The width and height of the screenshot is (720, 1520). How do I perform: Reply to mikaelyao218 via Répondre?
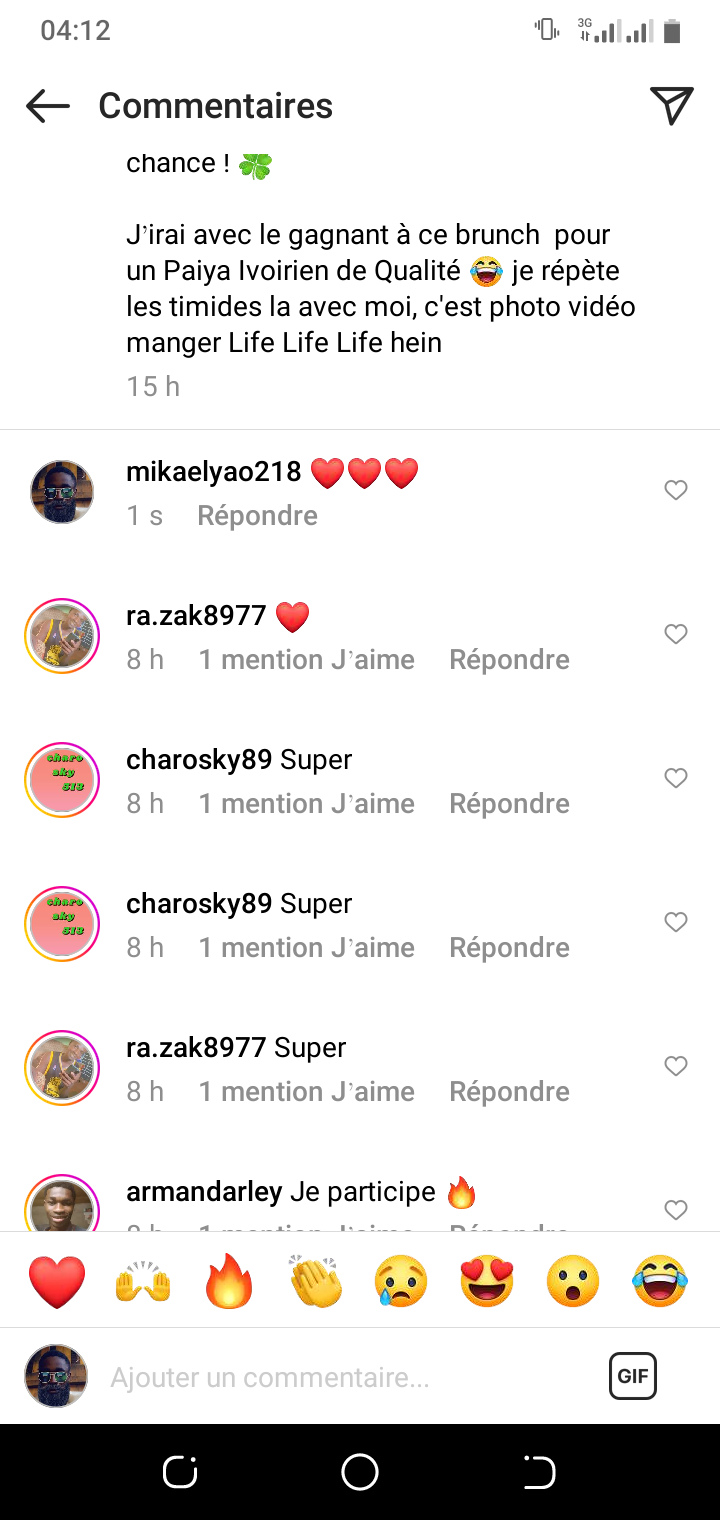257,516
